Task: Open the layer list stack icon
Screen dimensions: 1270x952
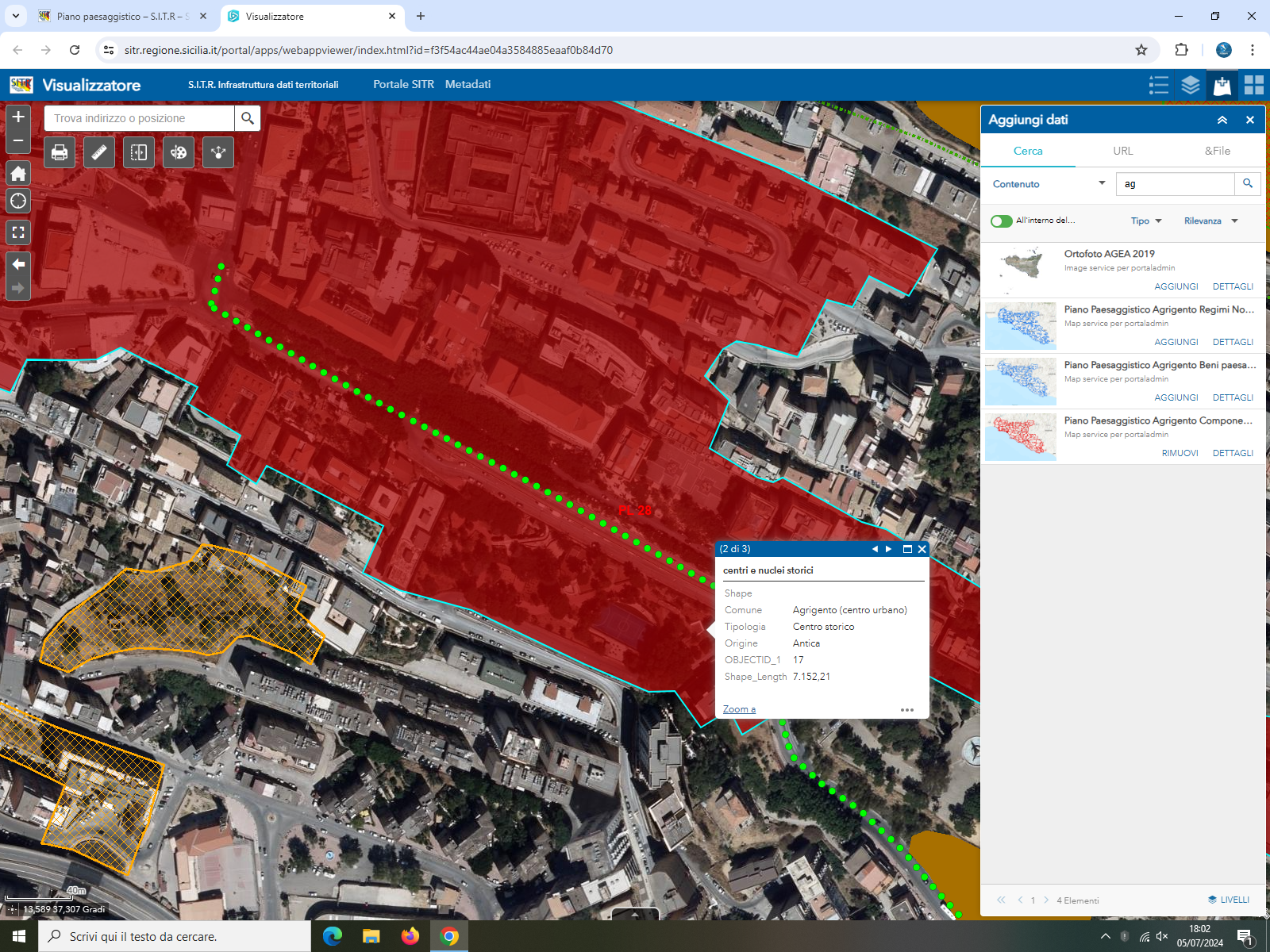Action: coord(1190,85)
